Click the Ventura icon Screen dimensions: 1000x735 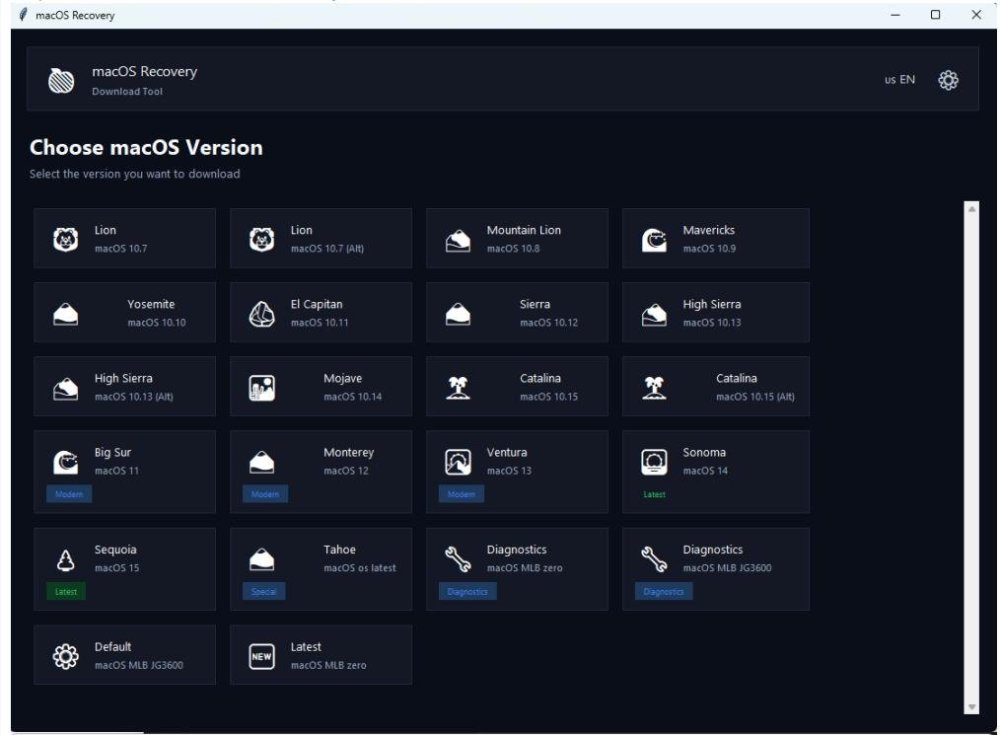(x=458, y=462)
